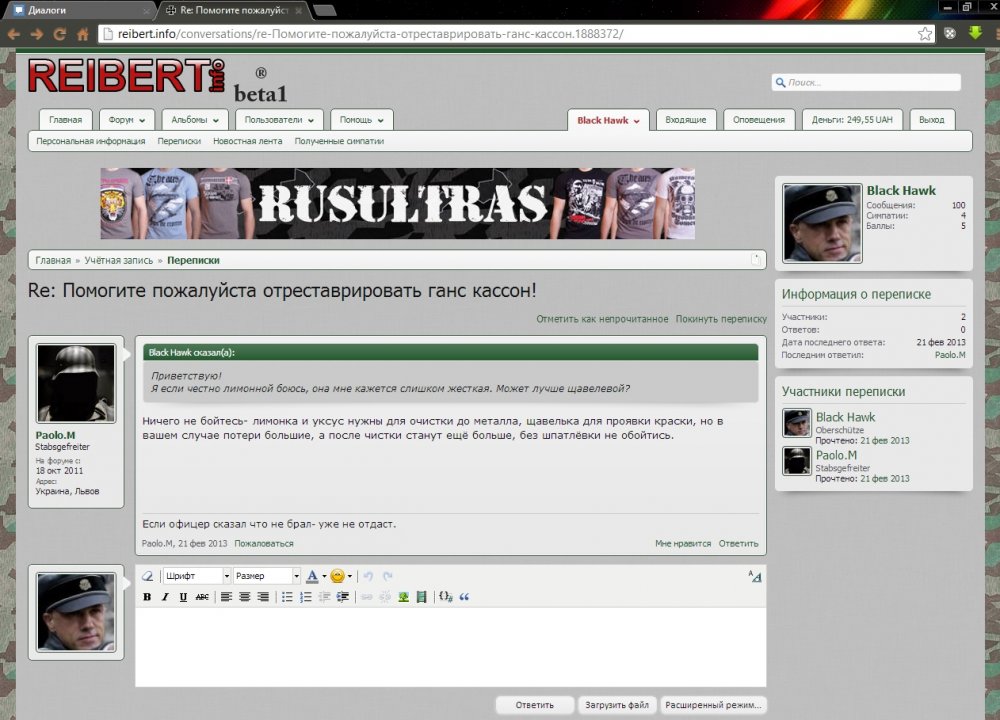Viewport: 1000px width, 720px height.
Task: Expand the Пользователи menu
Action: click(279, 120)
